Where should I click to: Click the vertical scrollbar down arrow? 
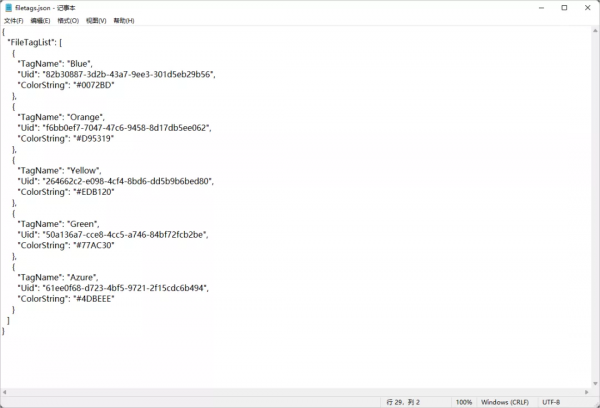[x=595, y=384]
